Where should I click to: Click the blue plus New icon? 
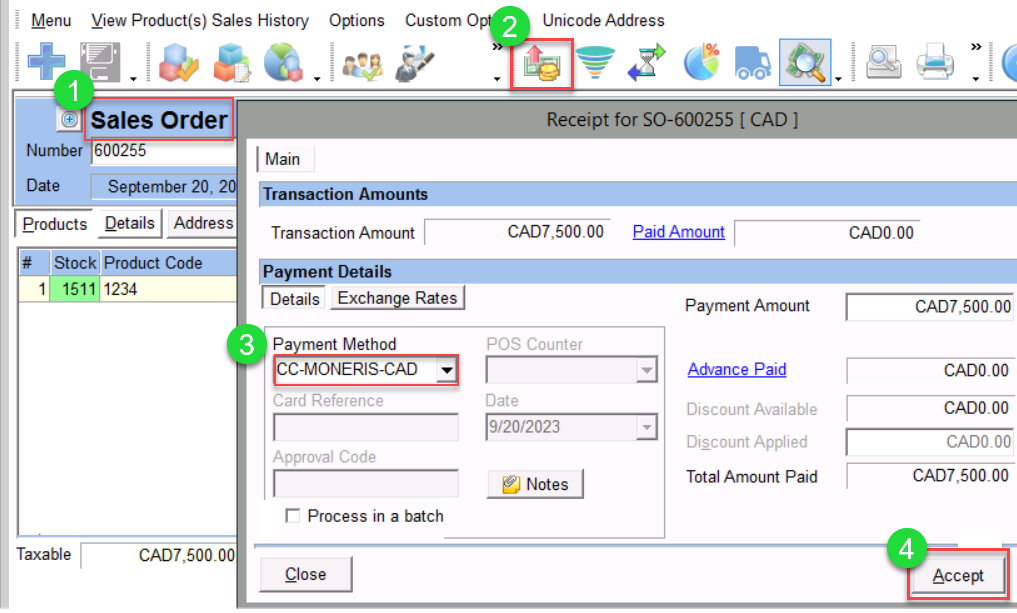click(46, 64)
